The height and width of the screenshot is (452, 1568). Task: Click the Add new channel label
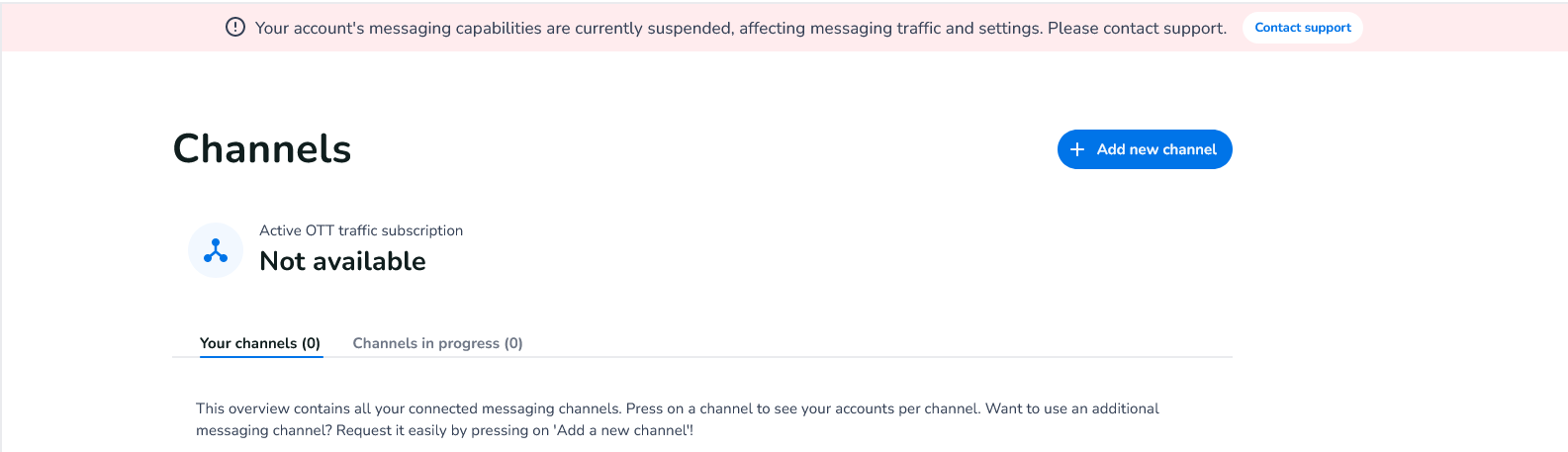[1156, 149]
